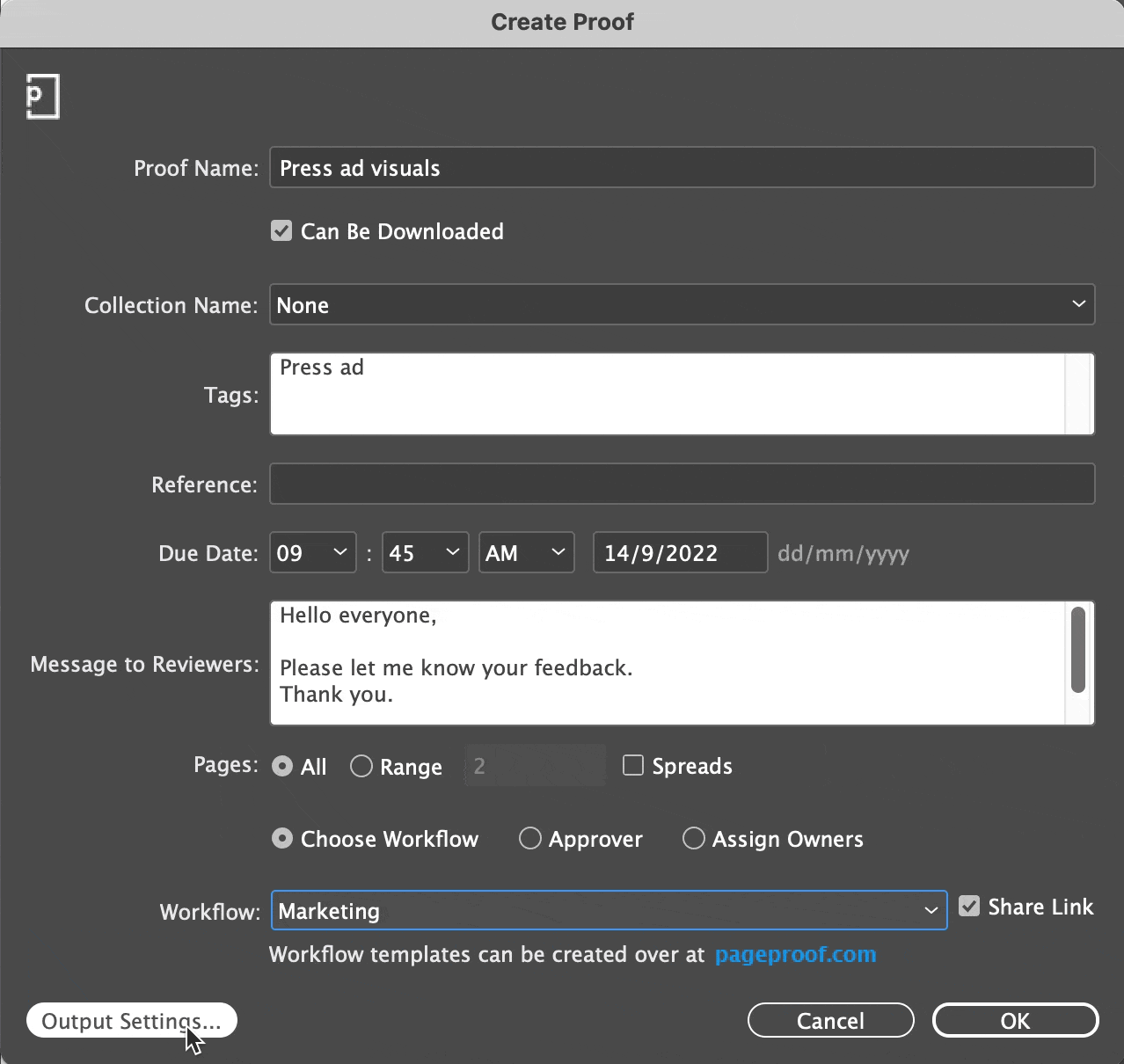The image size is (1124, 1064).
Task: Open the Collection Name dropdown
Action: click(682, 304)
